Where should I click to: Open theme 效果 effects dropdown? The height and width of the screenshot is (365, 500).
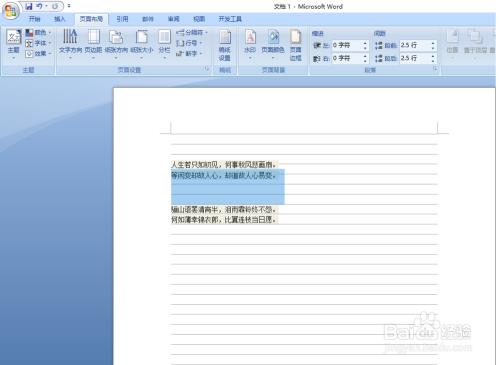click(x=38, y=53)
